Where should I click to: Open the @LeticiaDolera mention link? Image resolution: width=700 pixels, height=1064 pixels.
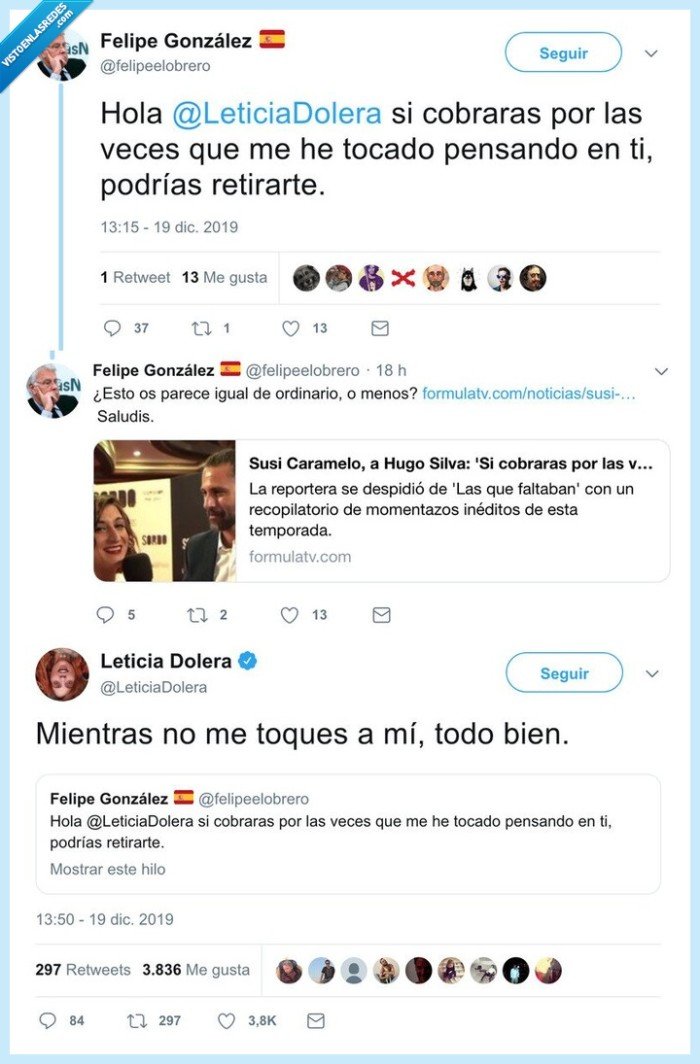coord(277,114)
